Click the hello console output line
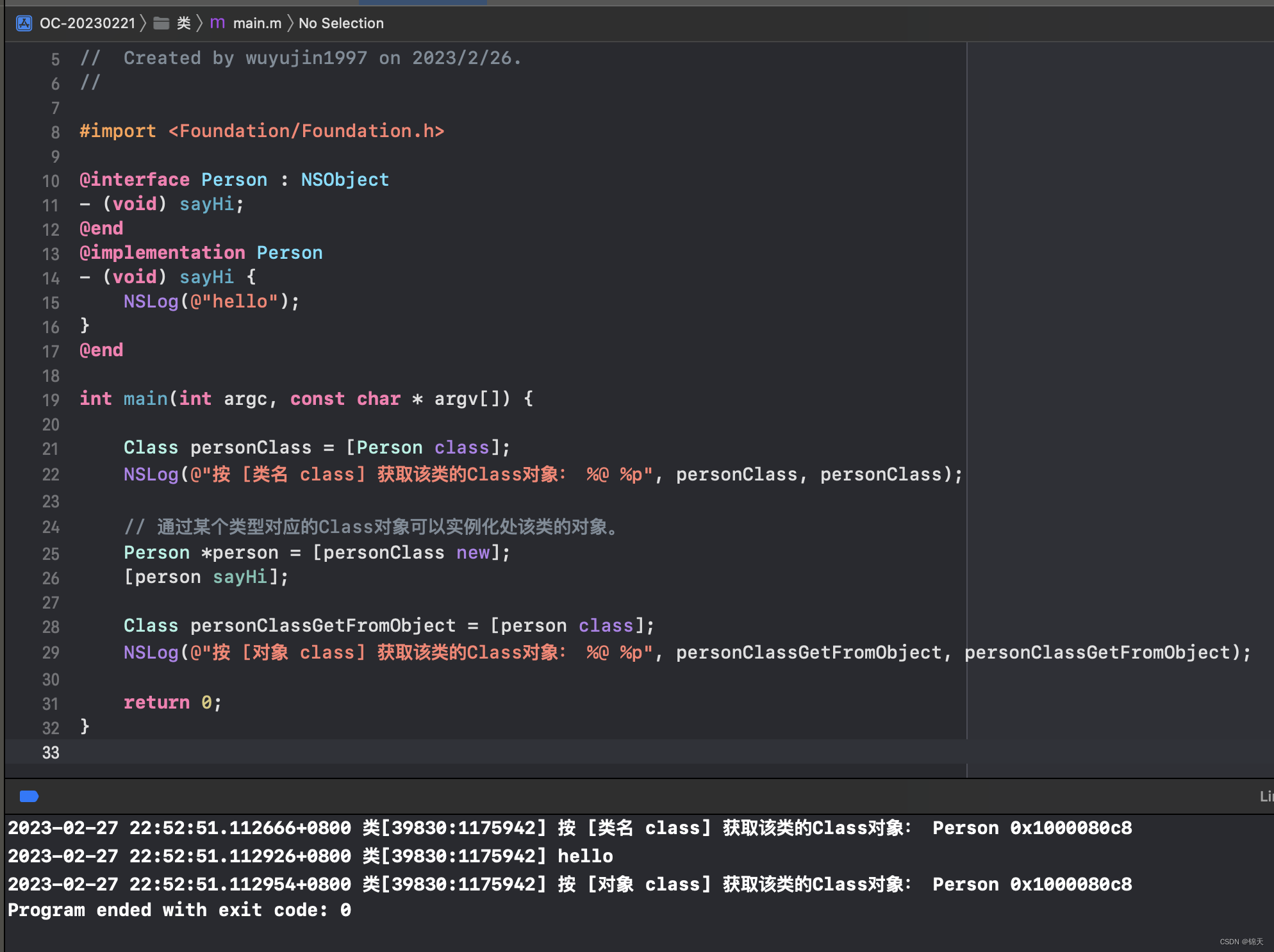The image size is (1274, 952). point(584,857)
